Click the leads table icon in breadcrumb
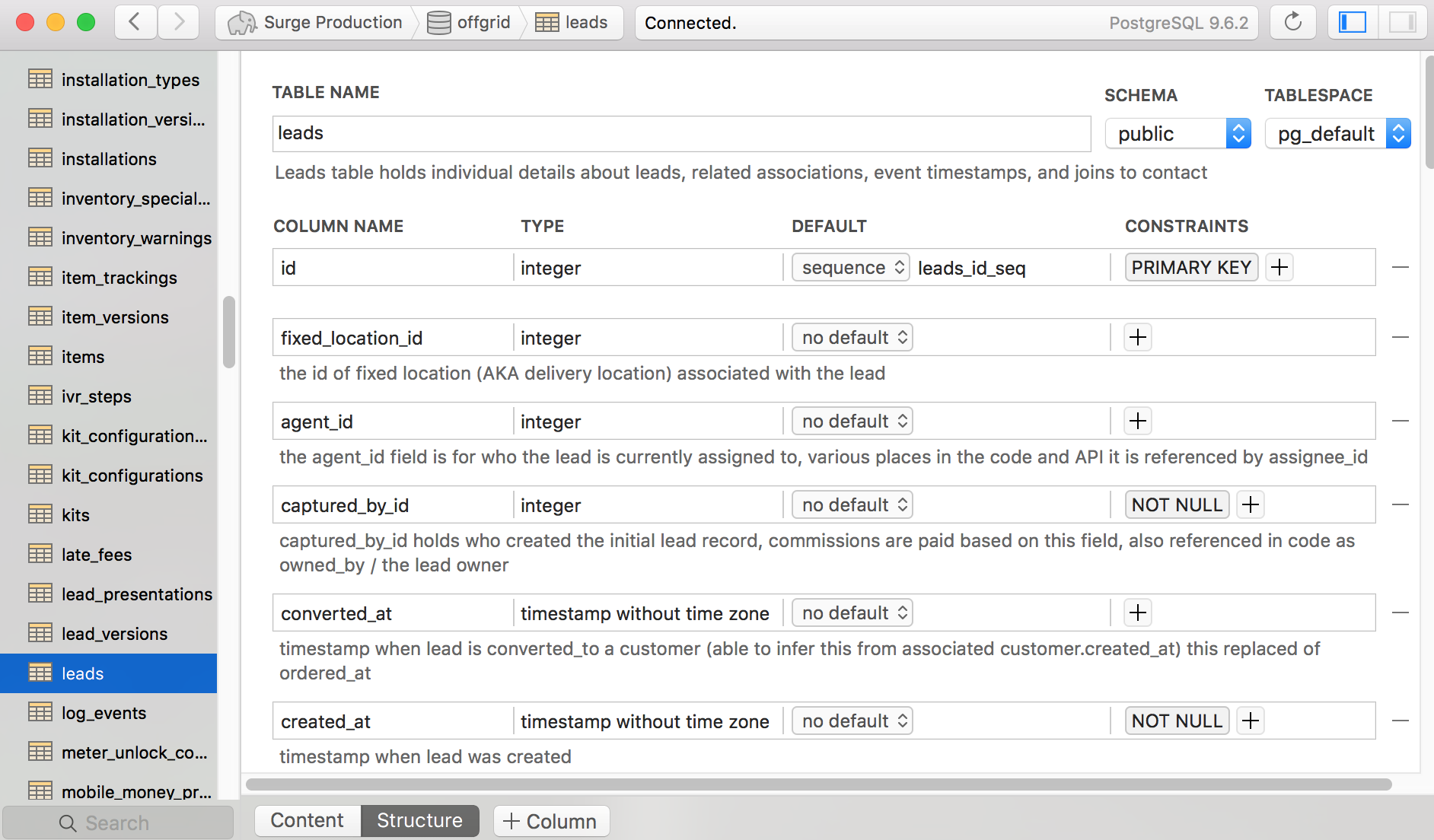Viewport: 1434px width, 840px height. tap(547, 23)
